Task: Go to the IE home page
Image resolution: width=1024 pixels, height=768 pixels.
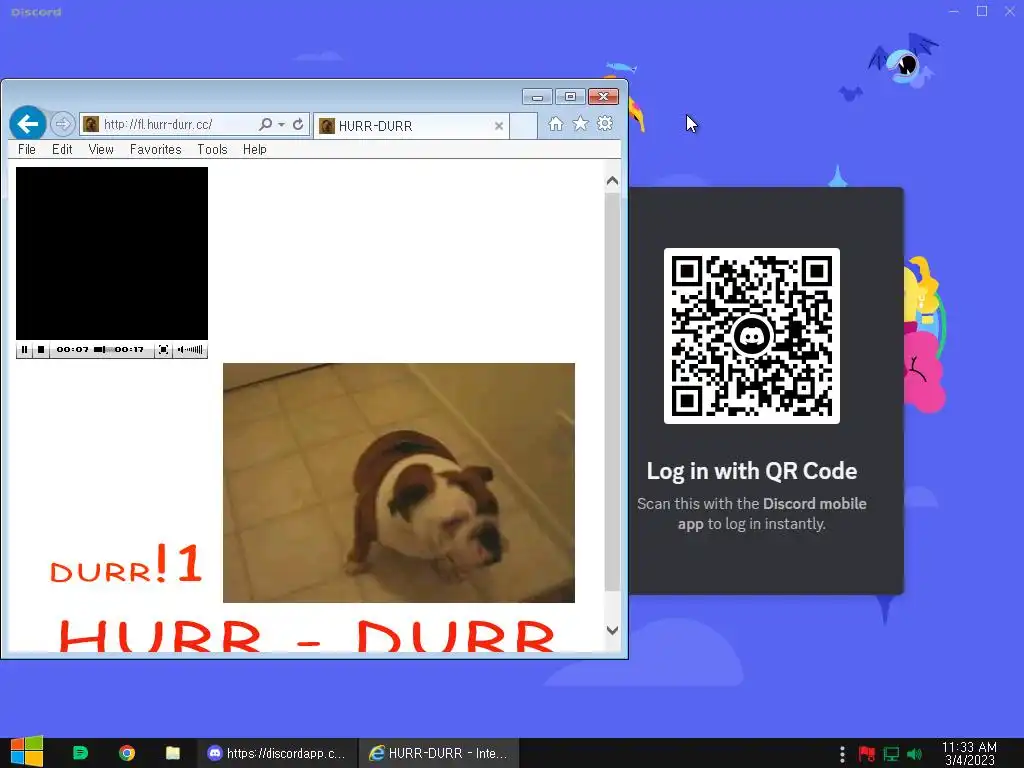Action: coord(556,124)
